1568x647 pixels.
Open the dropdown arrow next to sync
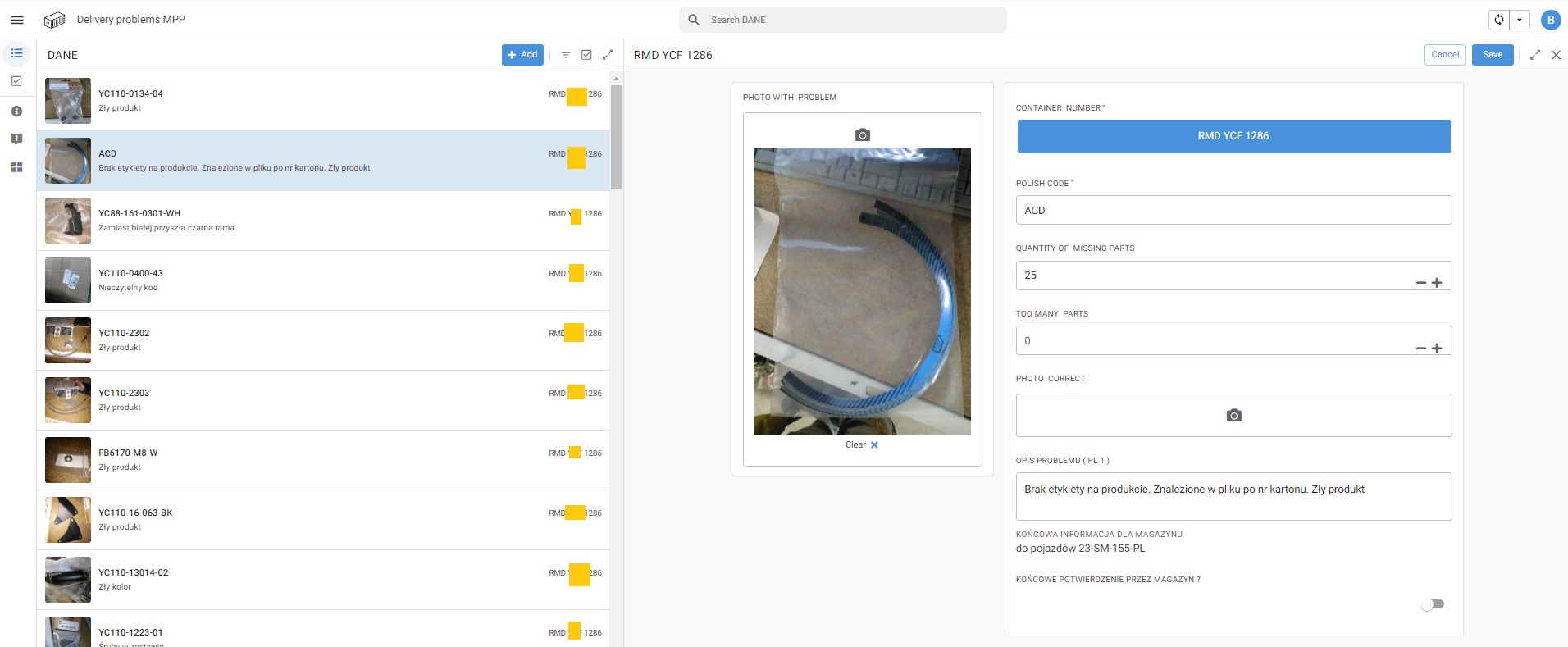pyautogui.click(x=1520, y=20)
